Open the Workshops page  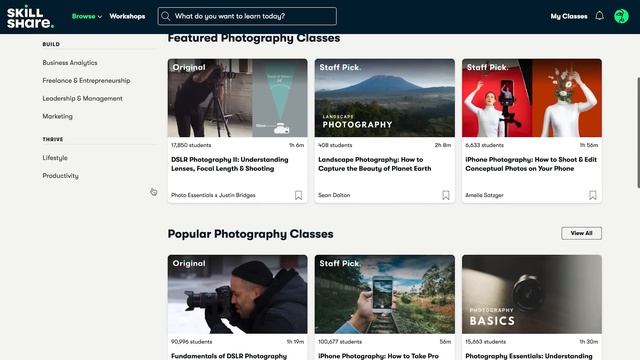point(127,16)
